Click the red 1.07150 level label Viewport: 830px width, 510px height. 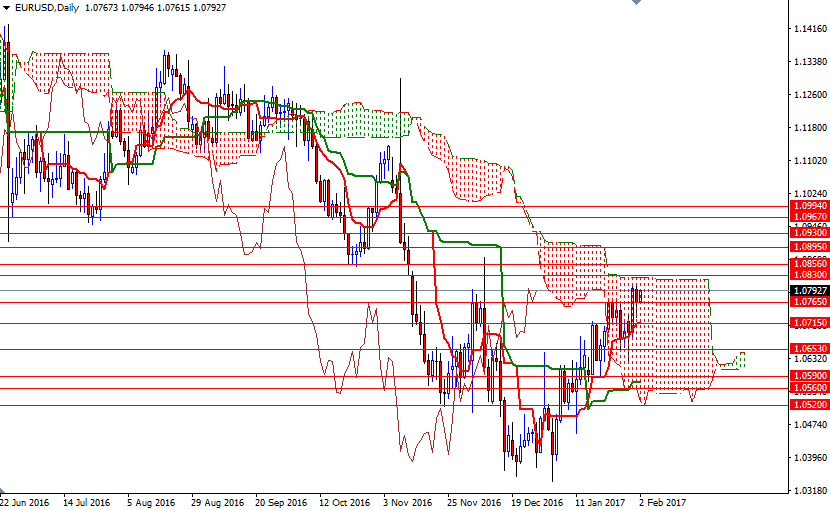pyautogui.click(x=809, y=323)
